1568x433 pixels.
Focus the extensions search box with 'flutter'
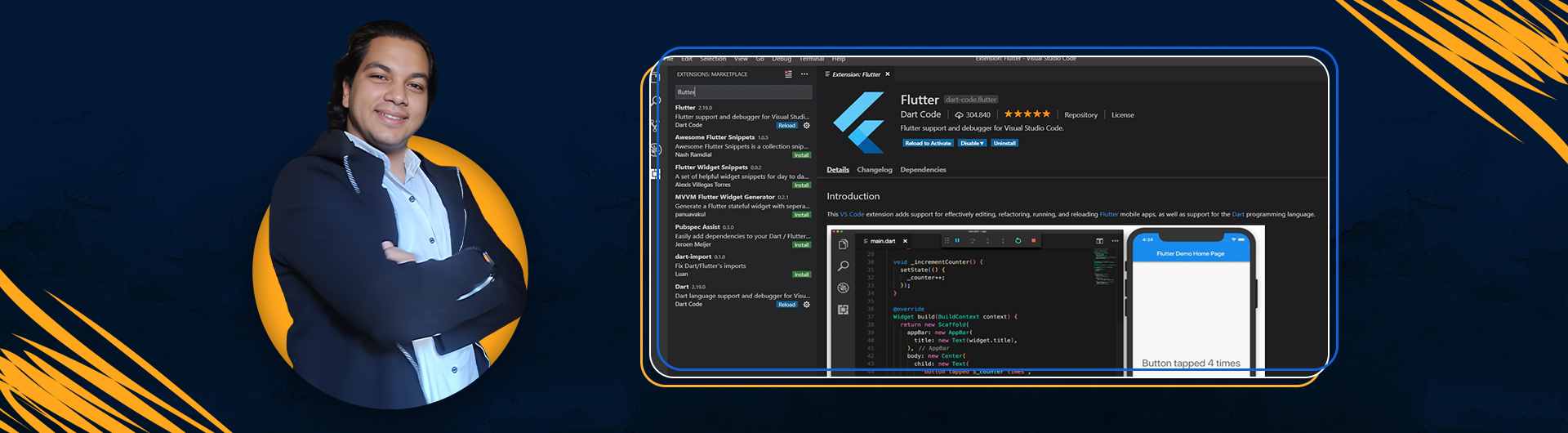(743, 92)
